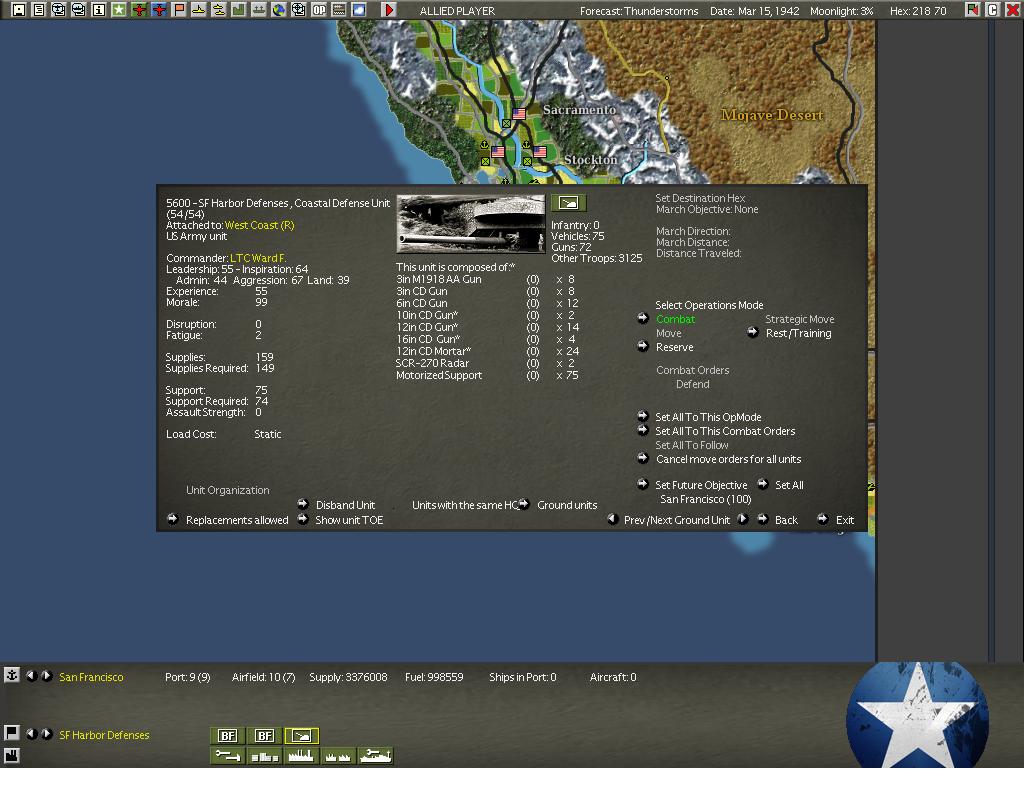The height and width of the screenshot is (786, 1024).
Task: Click the red X exit game icon
Action: tap(1012, 10)
